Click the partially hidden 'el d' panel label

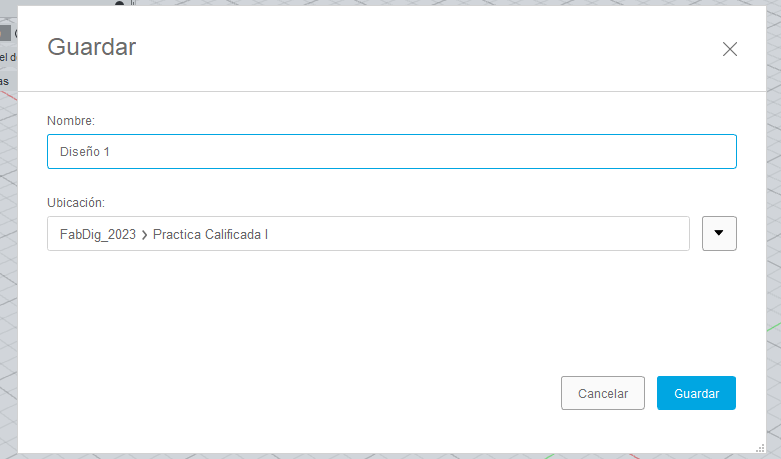pyautogui.click(x=8, y=57)
